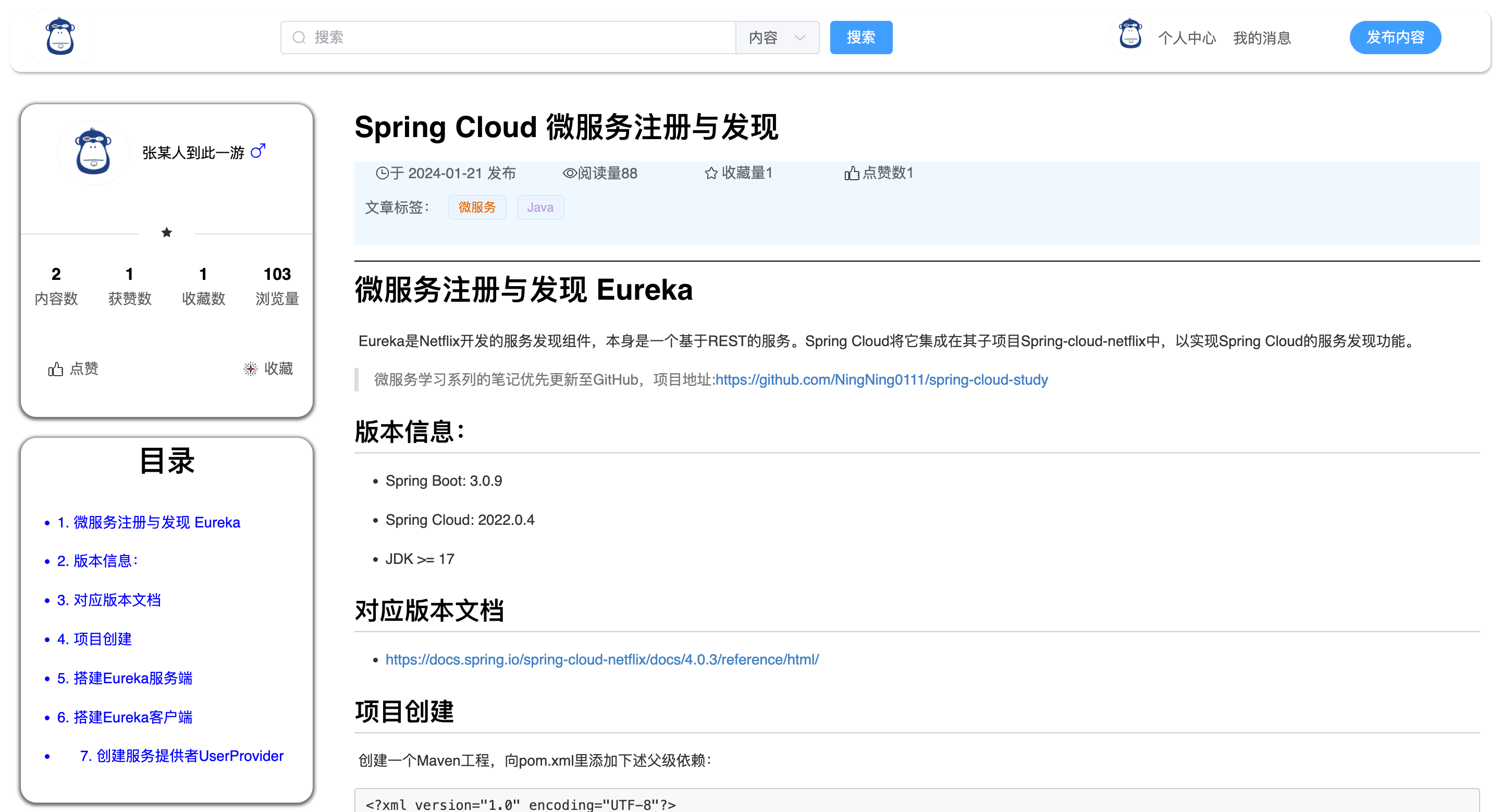This screenshot has height=812, width=1501.
Task: Click the 微服务 article tag
Action: (477, 207)
